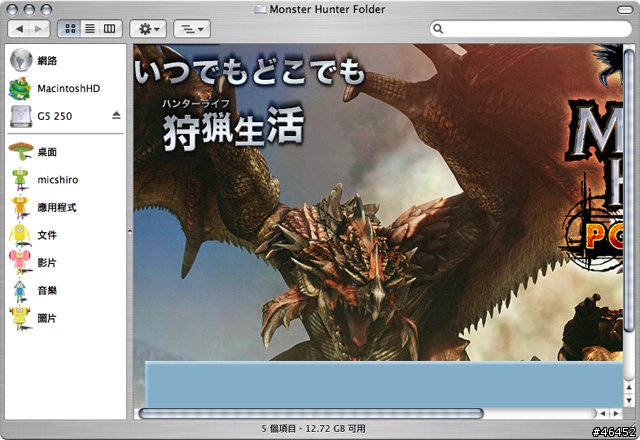Viewport: 640px width, 440px height.
Task: Open the 影片 movies icon
Action: [x=20, y=262]
